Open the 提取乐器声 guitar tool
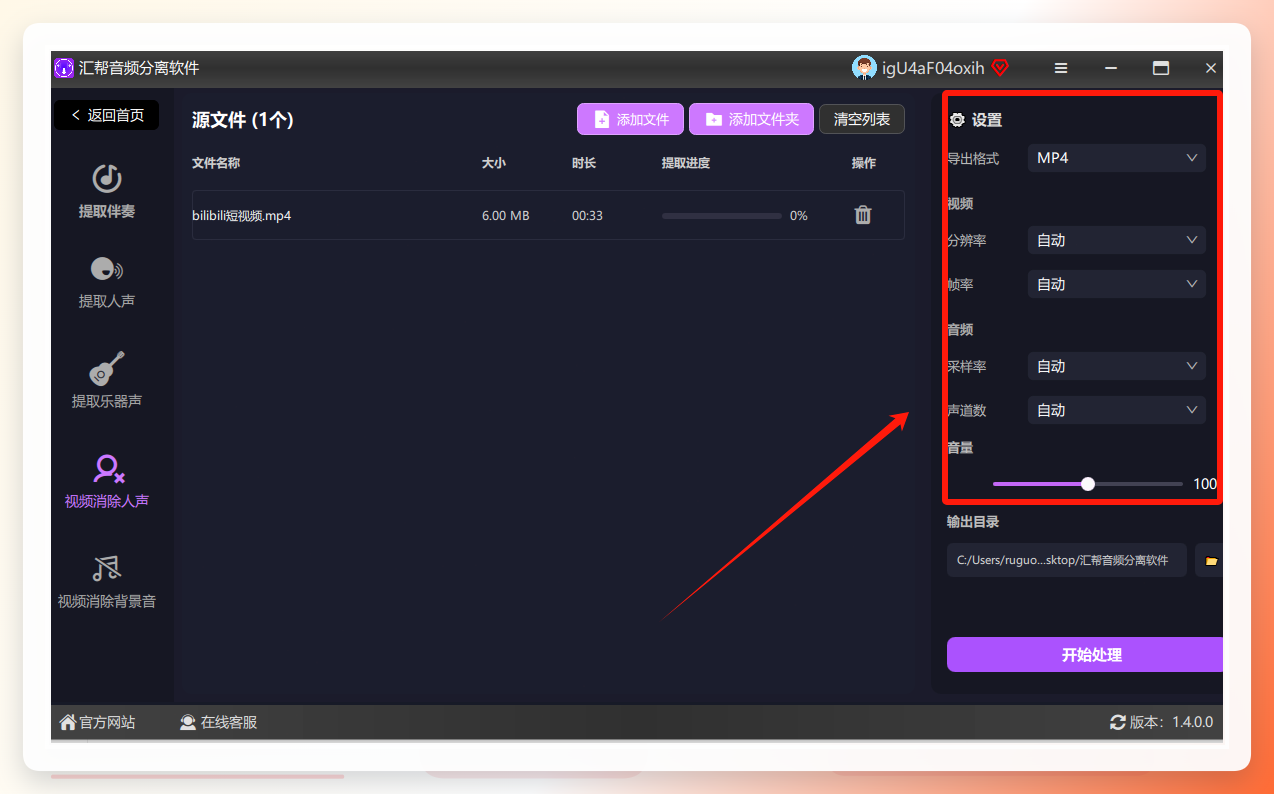This screenshot has width=1274, height=794. 107,381
